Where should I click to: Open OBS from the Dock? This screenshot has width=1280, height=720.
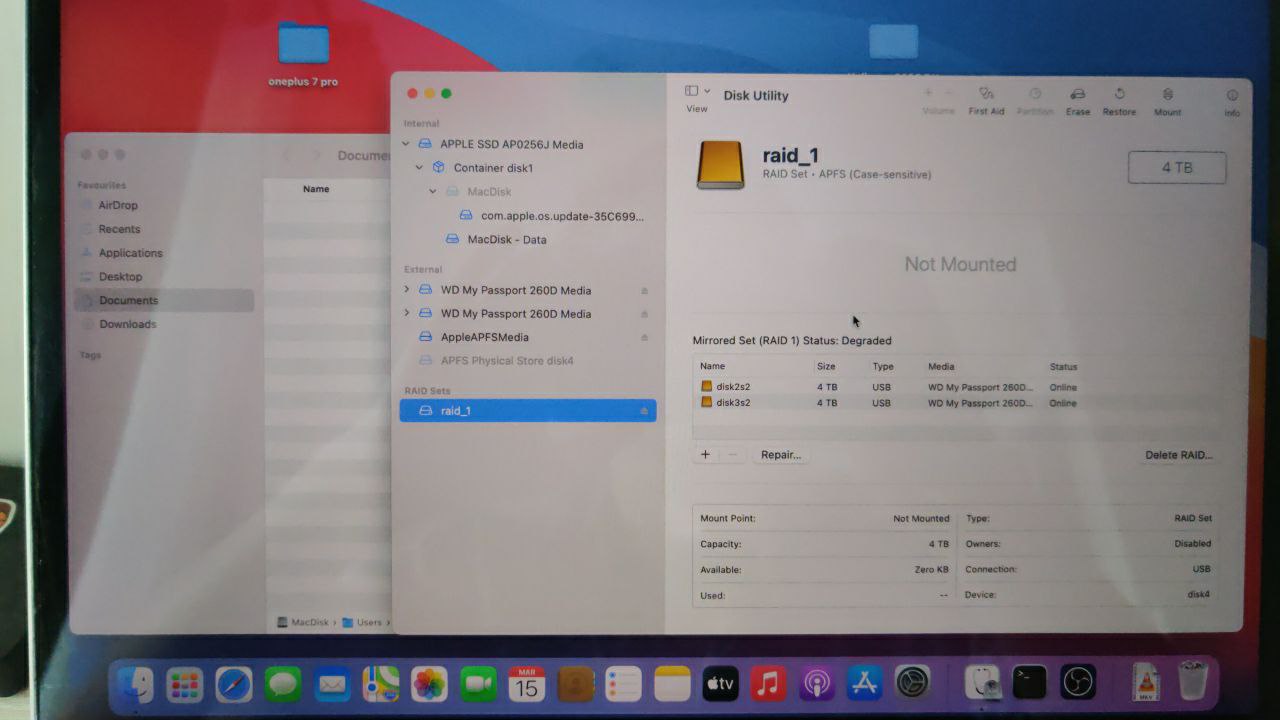pos(1078,682)
